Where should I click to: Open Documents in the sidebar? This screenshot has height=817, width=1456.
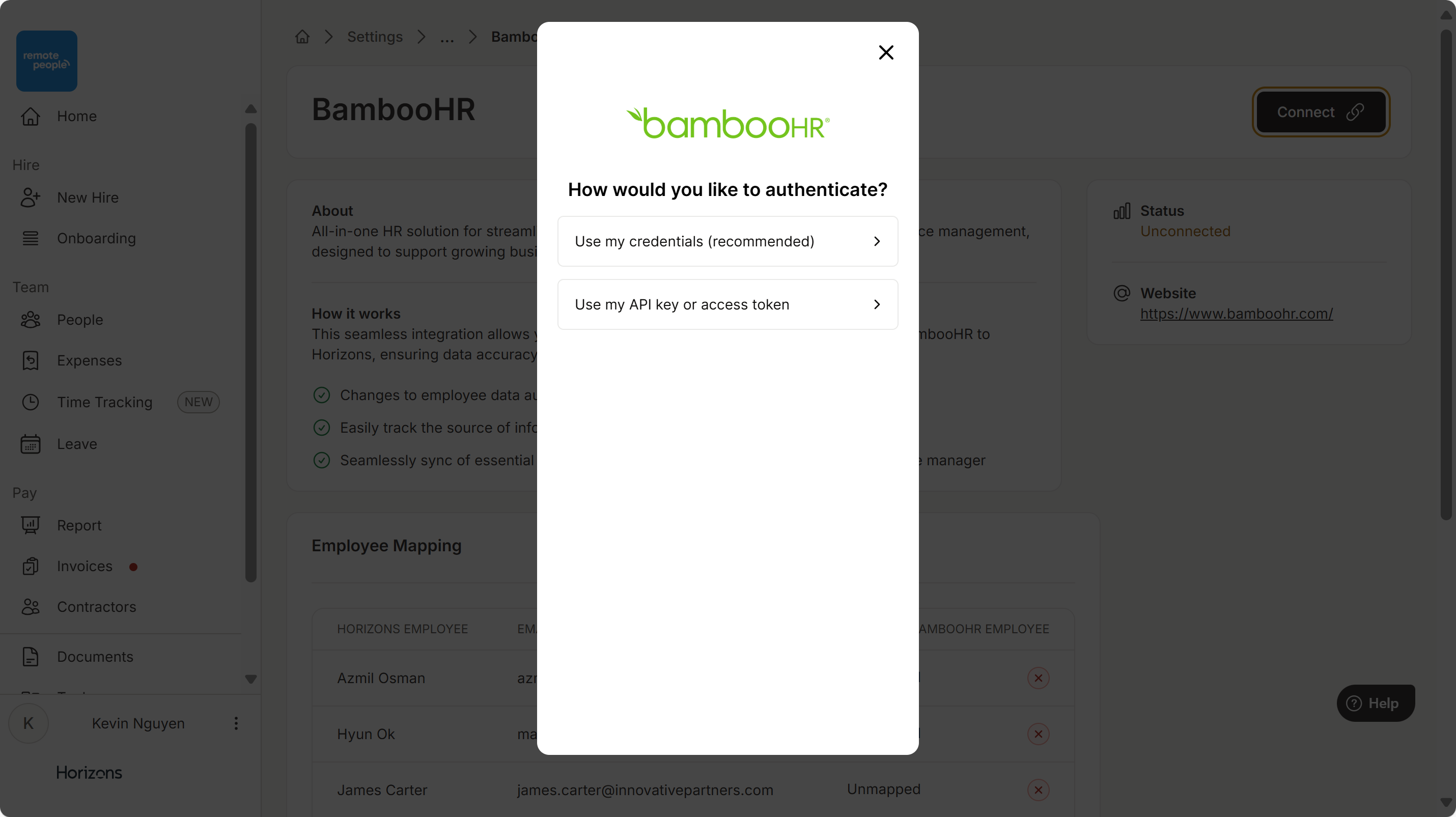coord(95,657)
